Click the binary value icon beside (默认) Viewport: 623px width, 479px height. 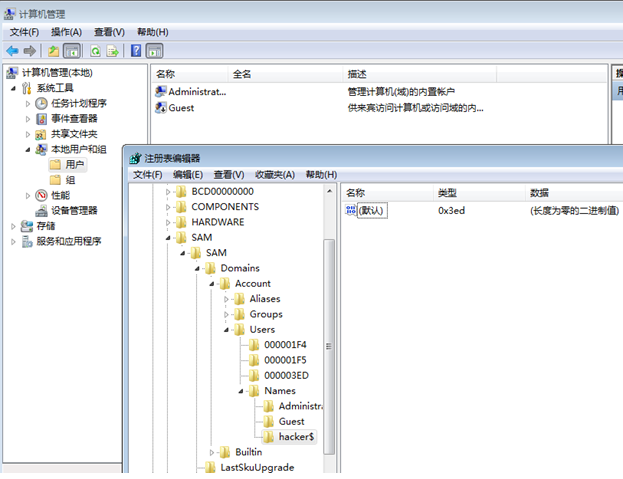(350, 210)
